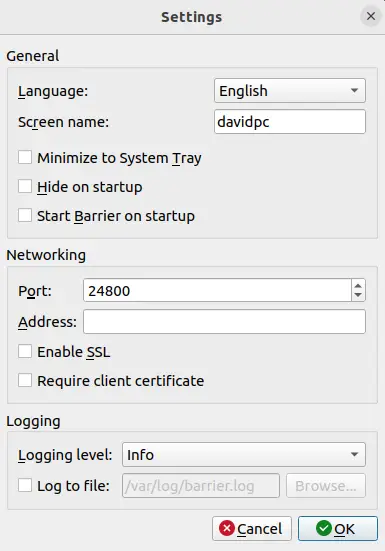The height and width of the screenshot is (551, 385).
Task: Click the Address label
Action: pos(47,322)
